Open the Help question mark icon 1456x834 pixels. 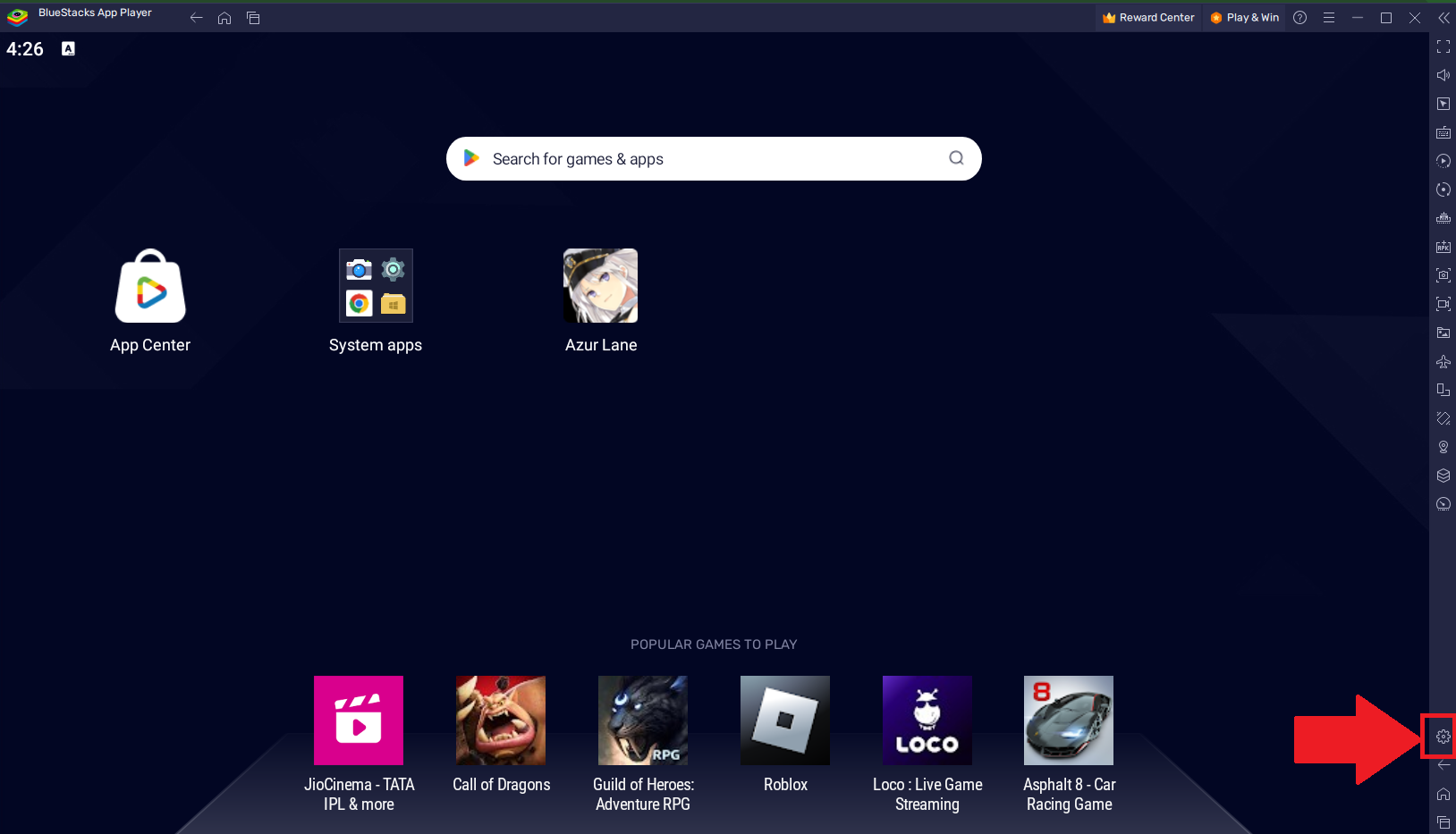click(x=1300, y=18)
